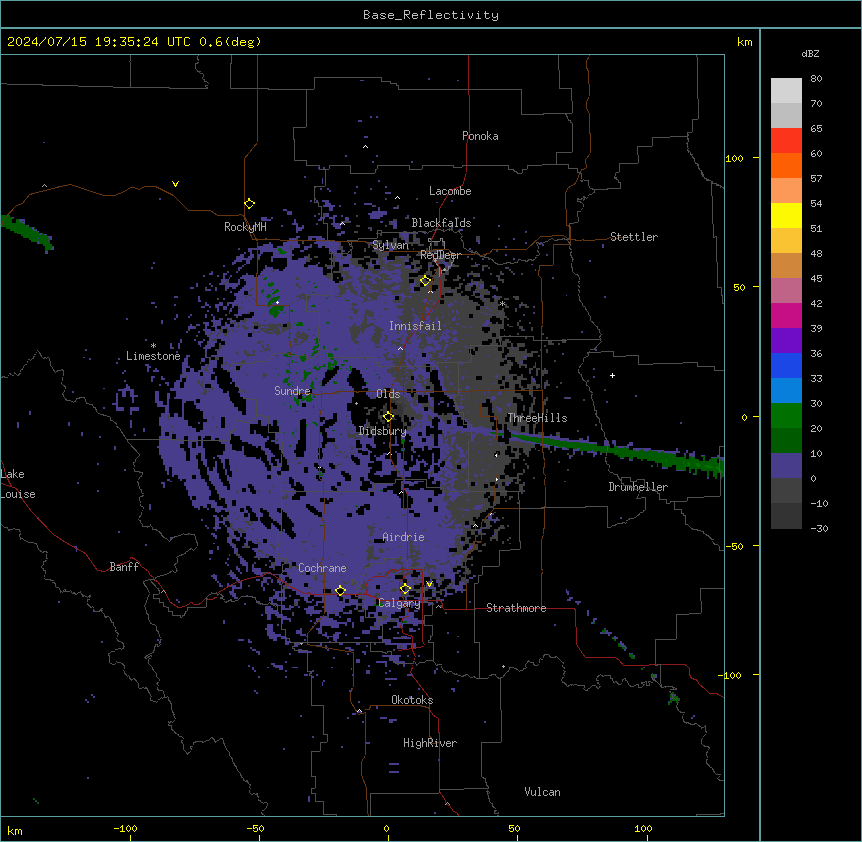Select the purple 10 dBZ legend color

pos(786,466)
